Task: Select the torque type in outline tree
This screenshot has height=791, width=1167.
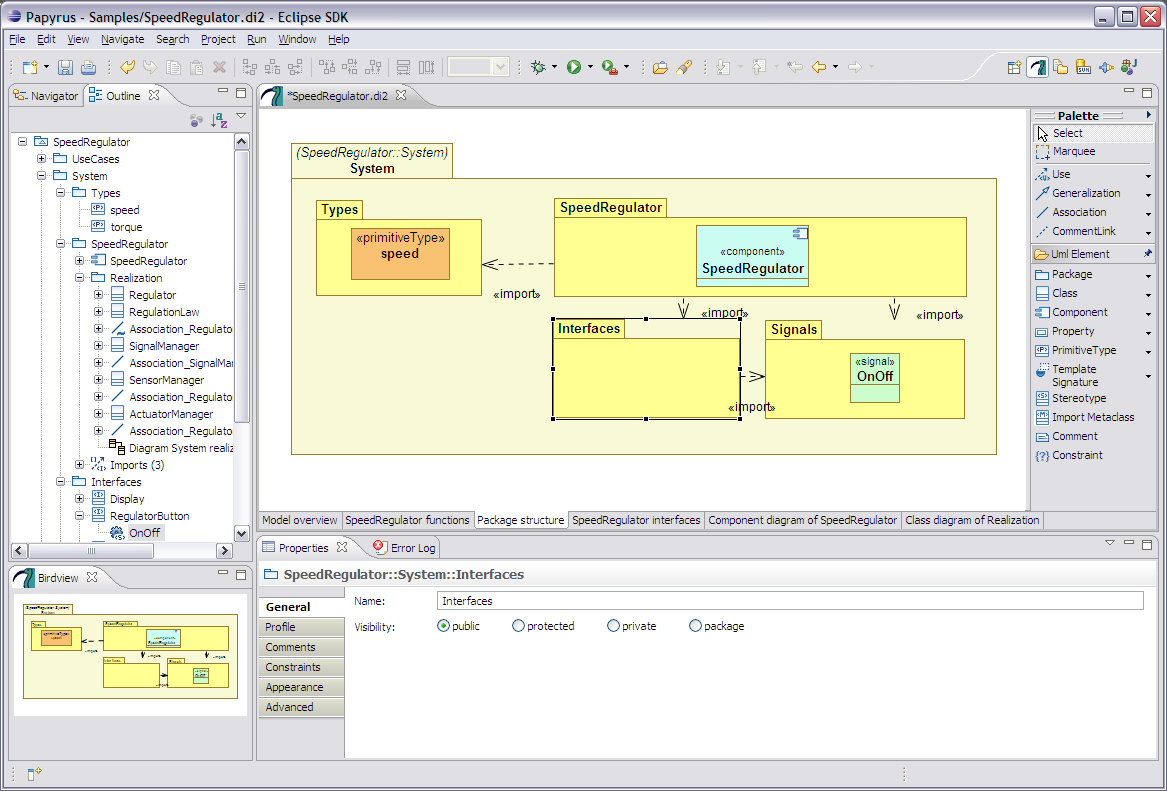Action: click(x=126, y=227)
